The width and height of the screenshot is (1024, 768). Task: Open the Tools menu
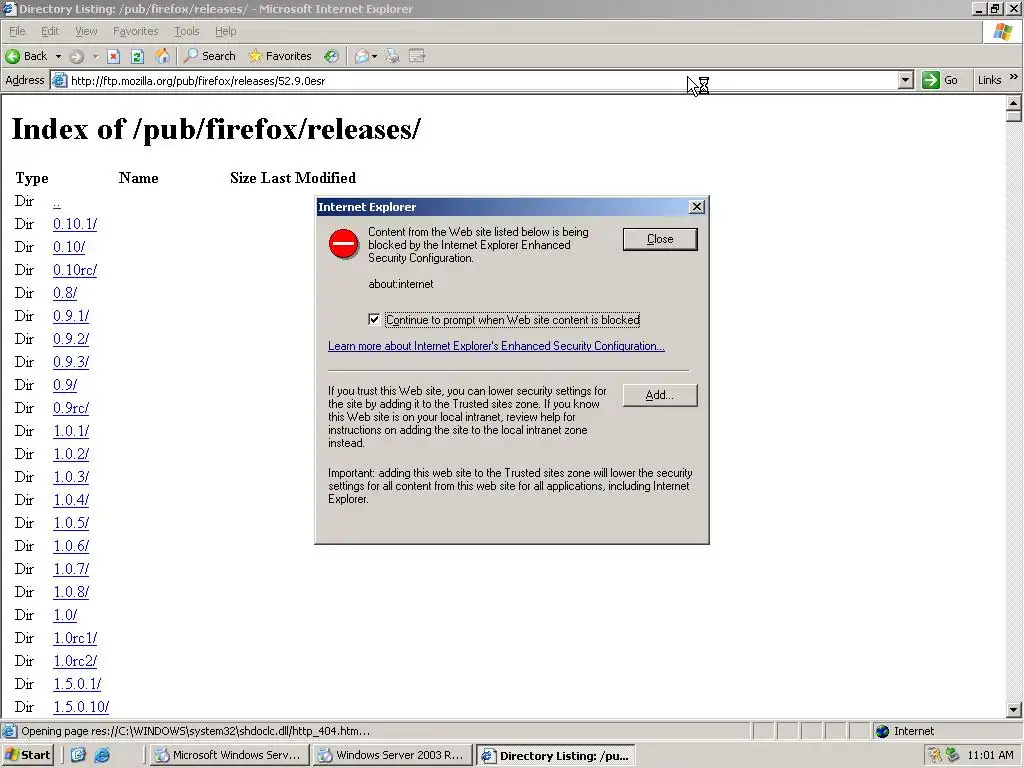(187, 31)
